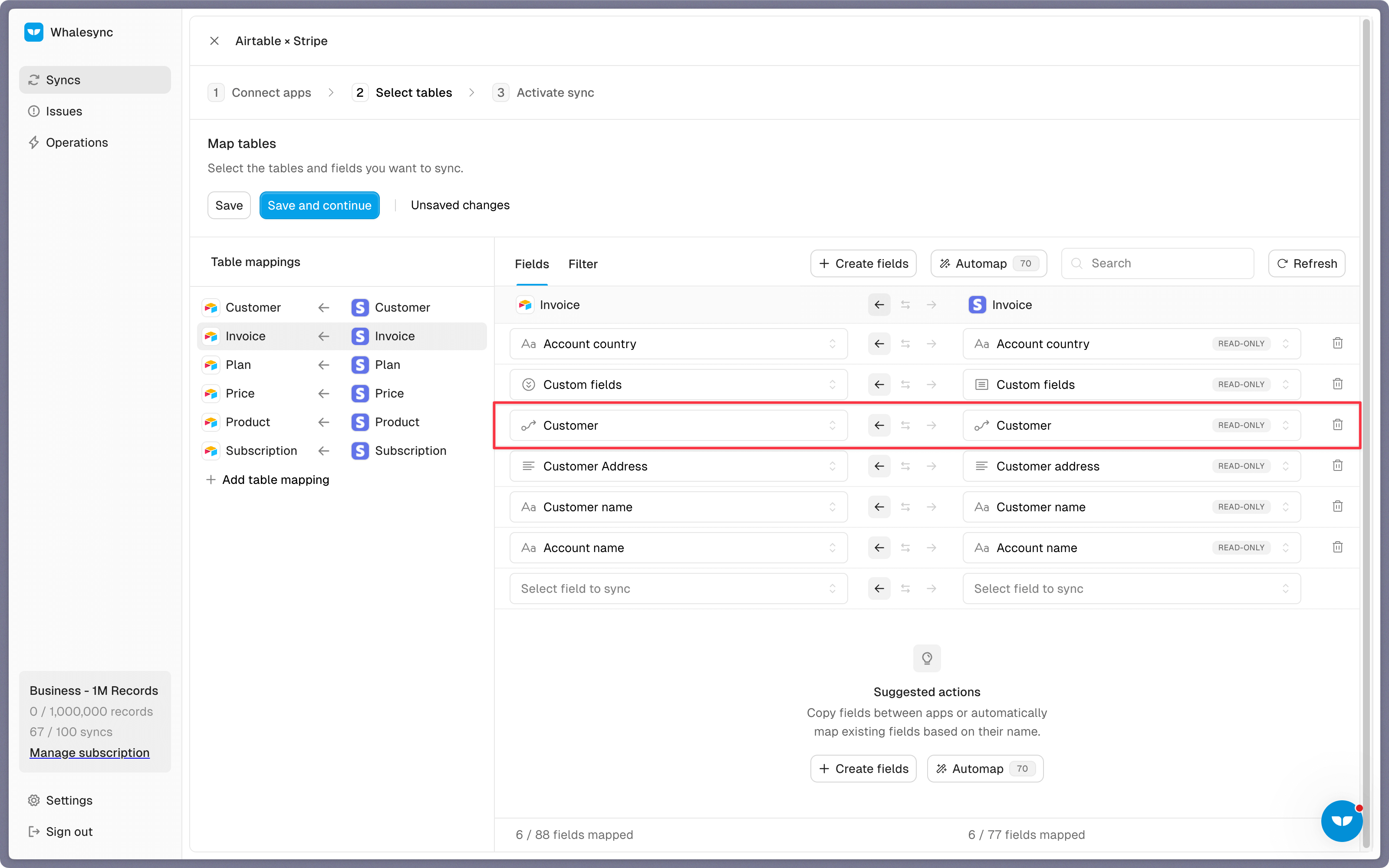Delete the Account country field mapping
Screen dimensions: 1389x868
click(1337, 343)
